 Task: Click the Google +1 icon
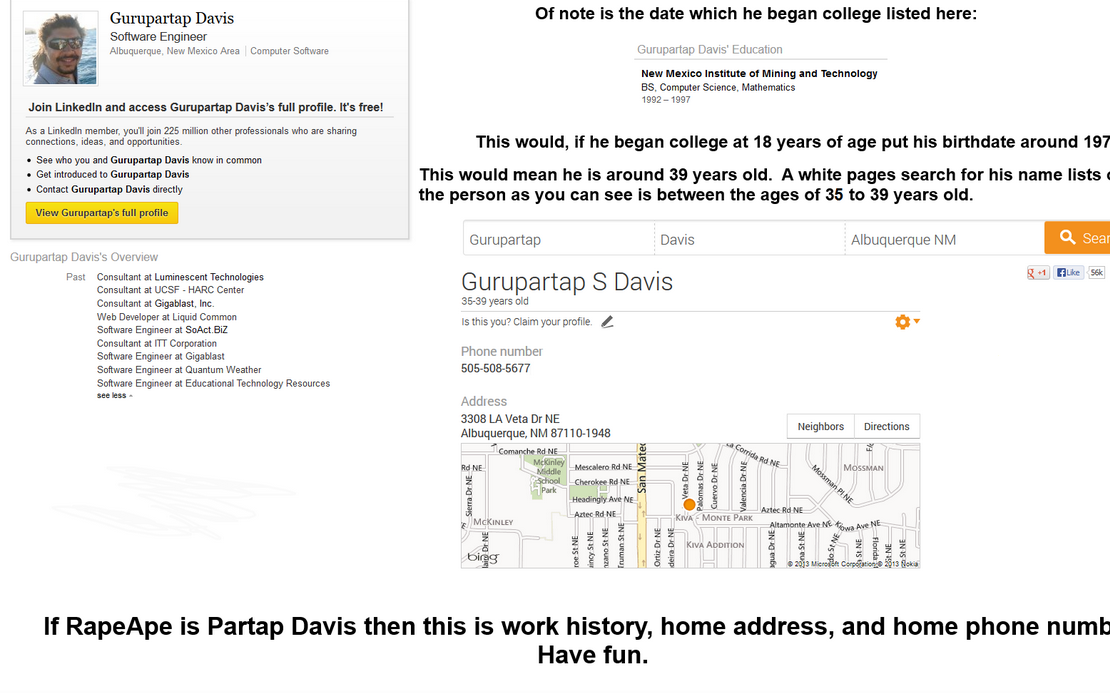tap(1038, 273)
